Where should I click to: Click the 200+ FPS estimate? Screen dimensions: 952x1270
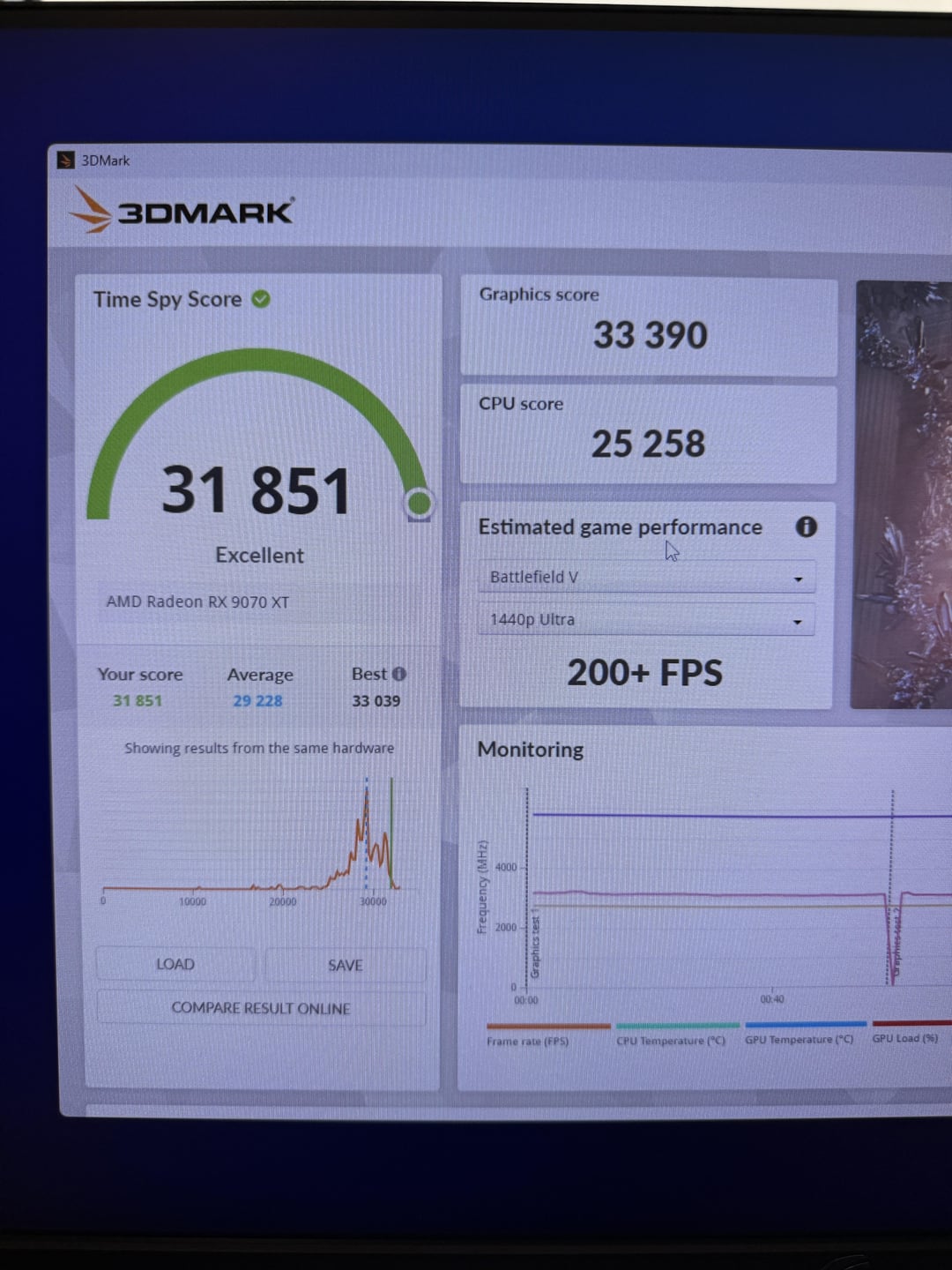point(644,673)
